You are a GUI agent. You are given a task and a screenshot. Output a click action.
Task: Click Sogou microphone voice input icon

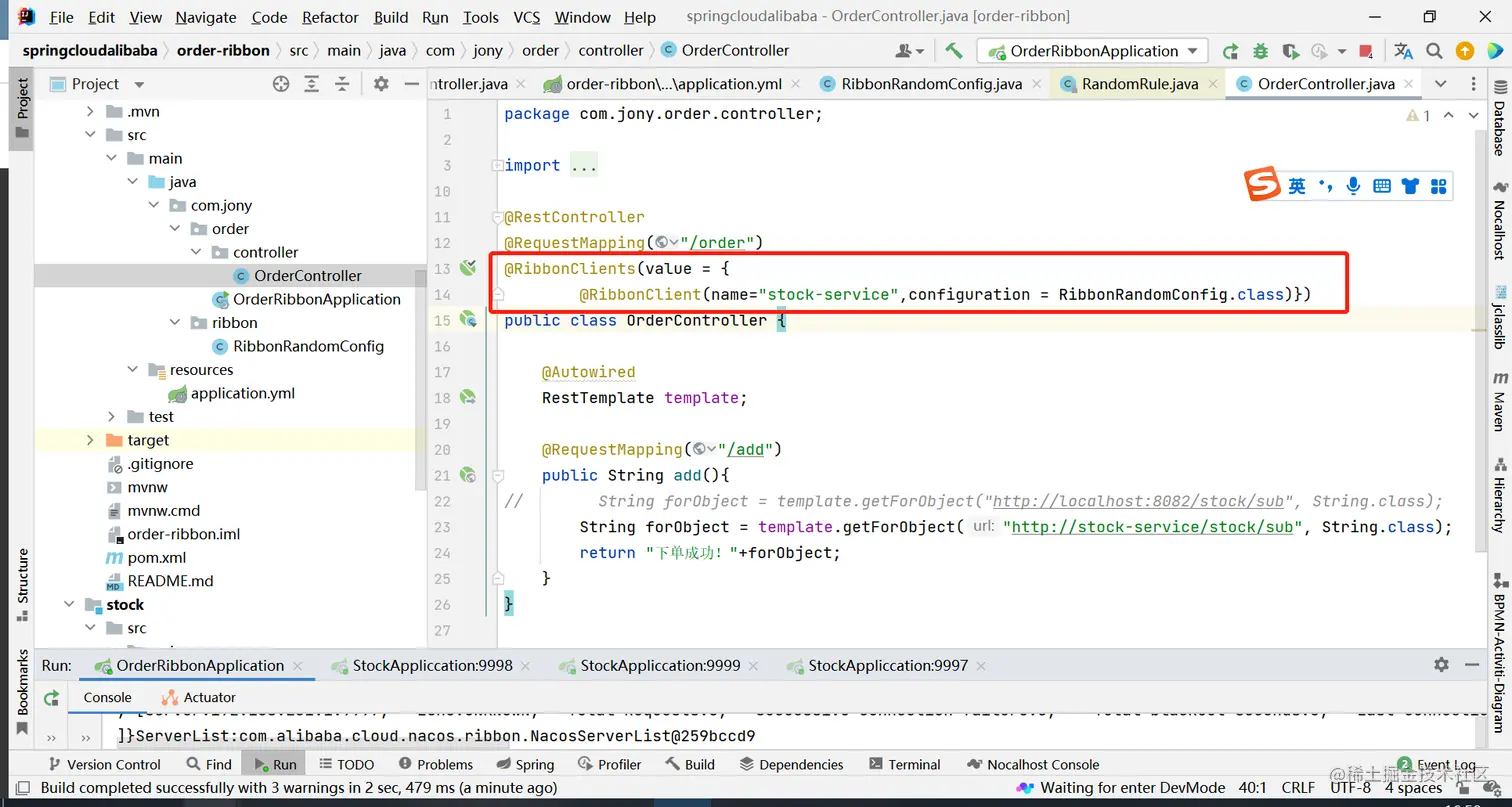tap(1353, 186)
